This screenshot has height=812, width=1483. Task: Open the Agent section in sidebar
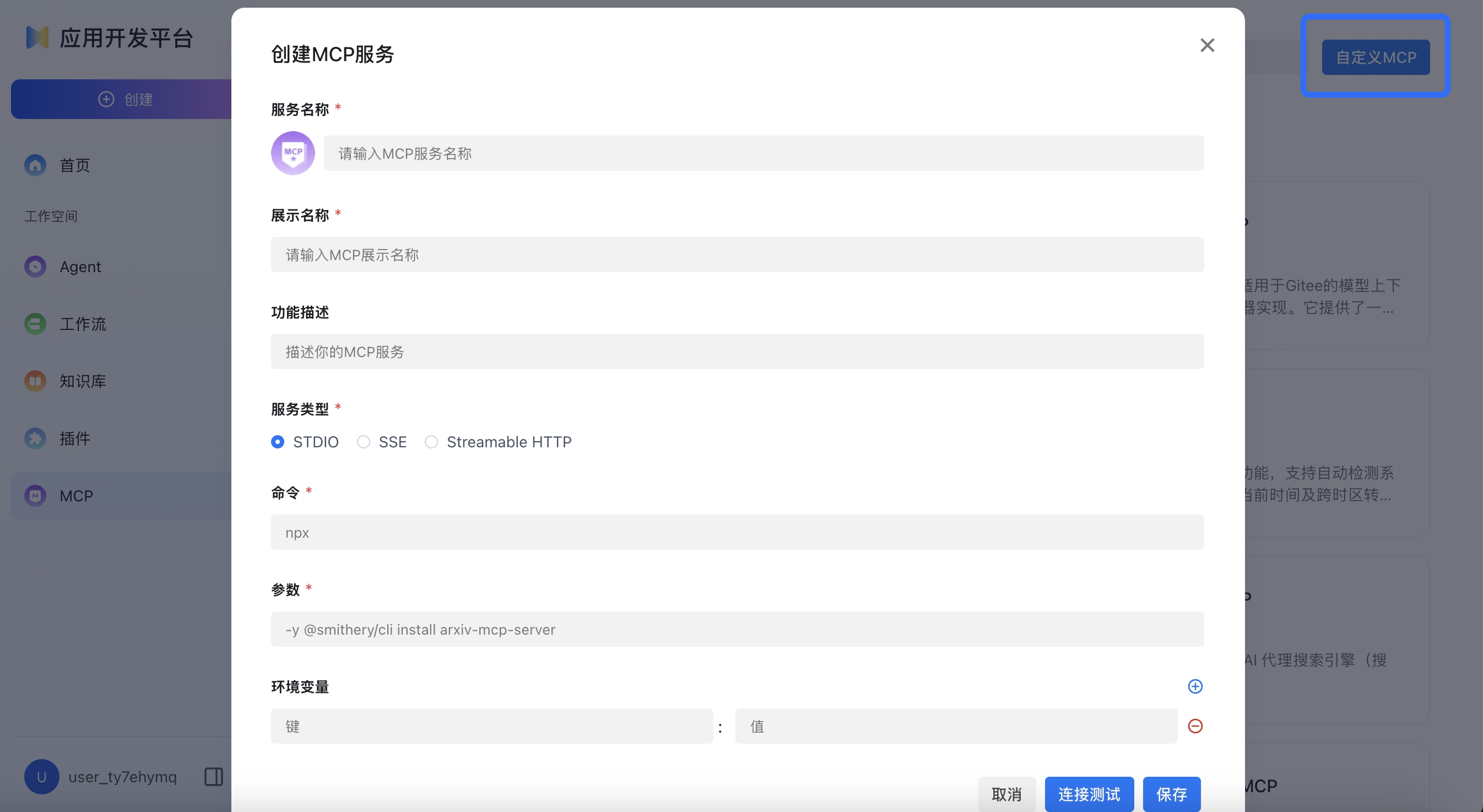[80, 267]
